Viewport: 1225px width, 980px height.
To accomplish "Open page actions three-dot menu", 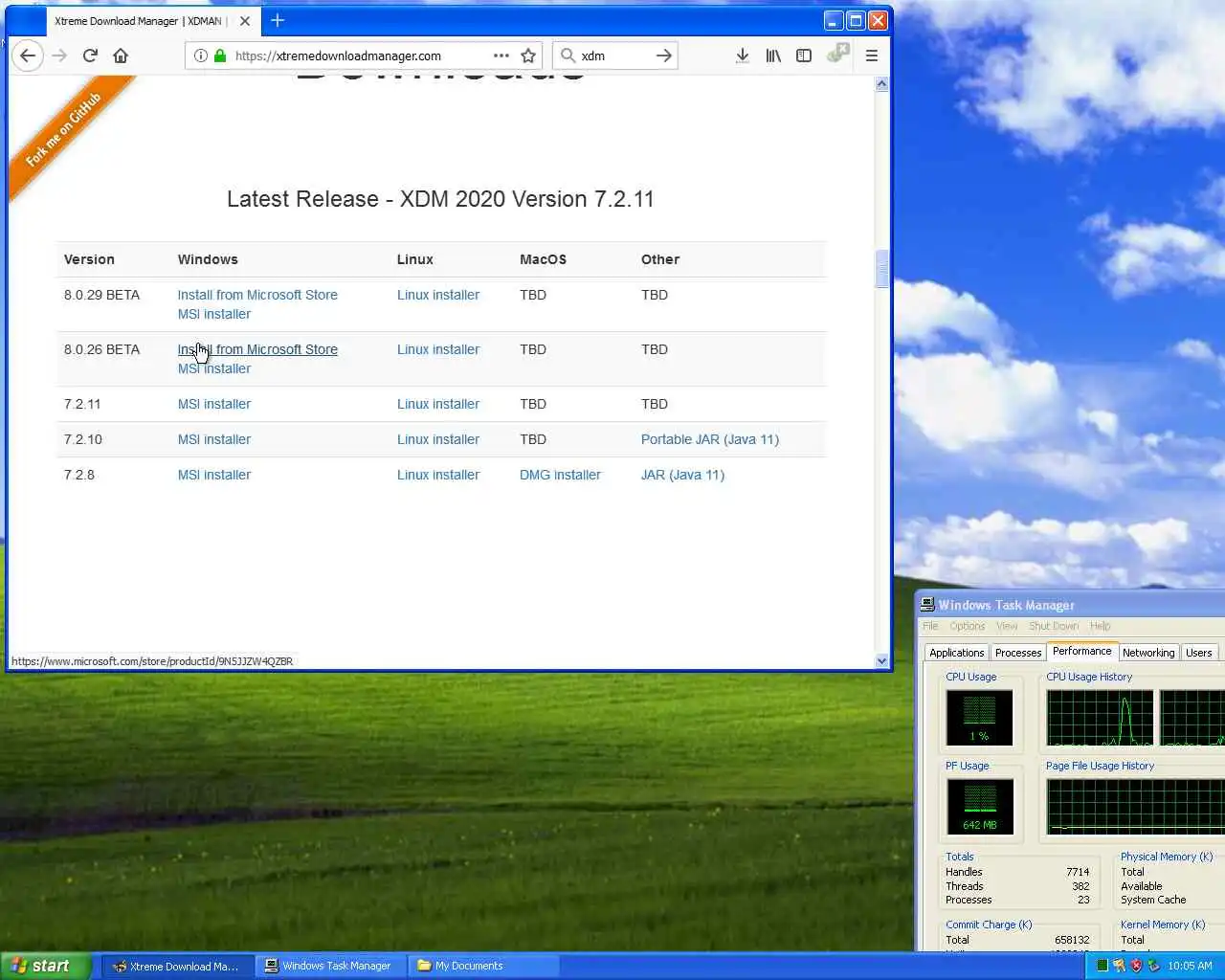I will (x=501, y=56).
